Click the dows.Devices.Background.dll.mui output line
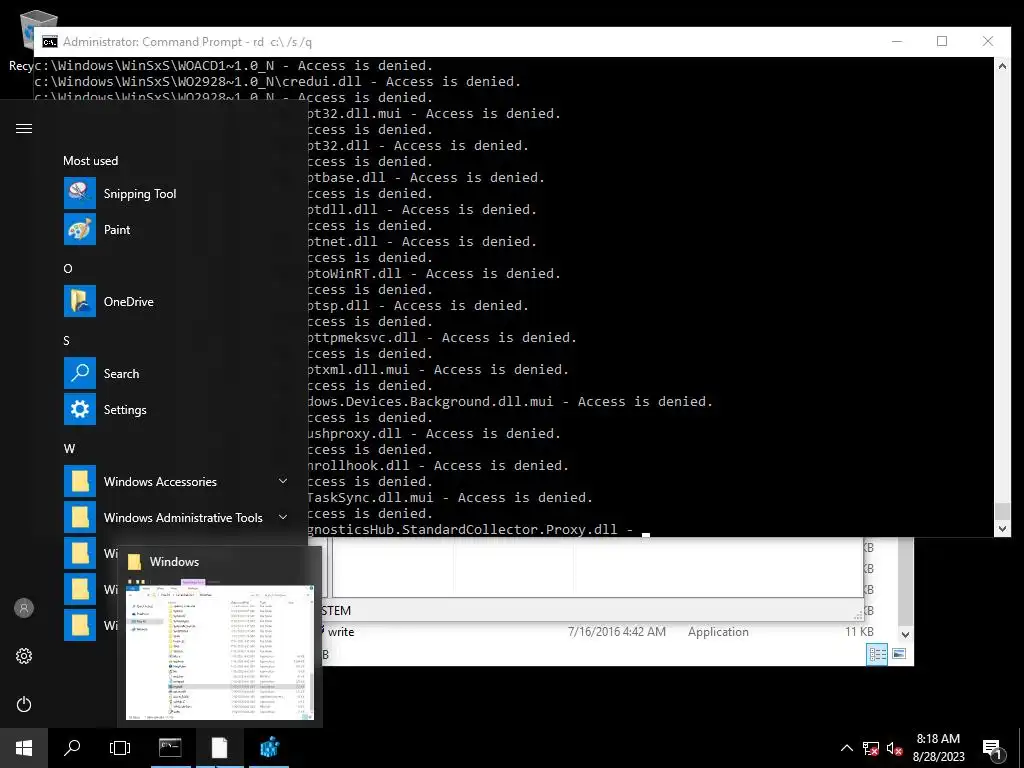This screenshot has width=1024, height=768. pyautogui.click(x=510, y=402)
